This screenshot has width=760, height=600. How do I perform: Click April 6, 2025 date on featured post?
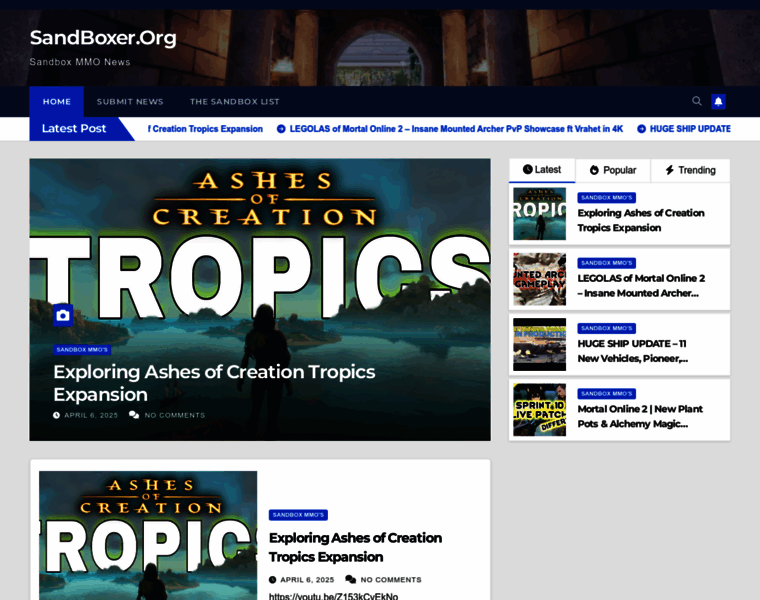(x=91, y=415)
